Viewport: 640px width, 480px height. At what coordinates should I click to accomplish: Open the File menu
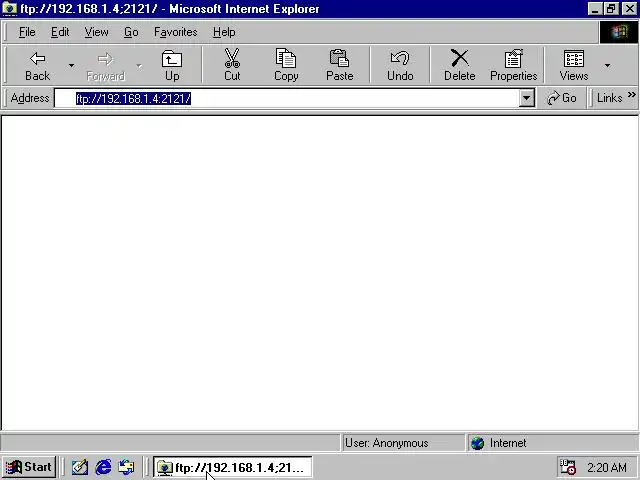[x=27, y=32]
